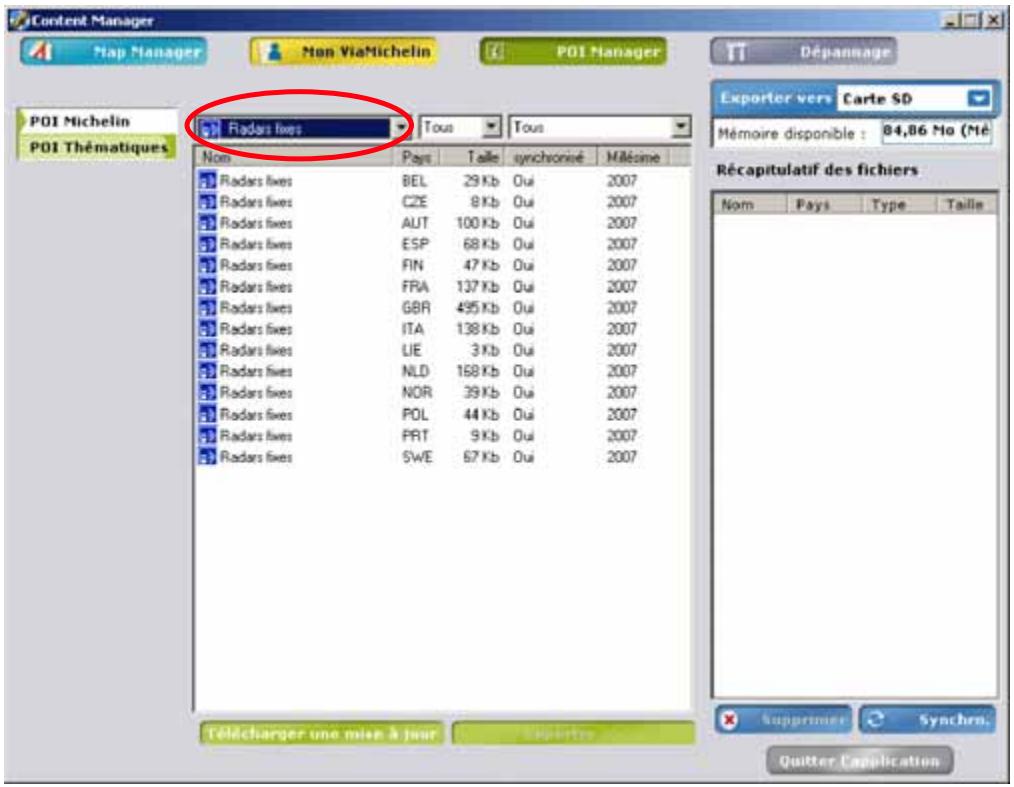Click radar icon of NOR row

click(208, 393)
